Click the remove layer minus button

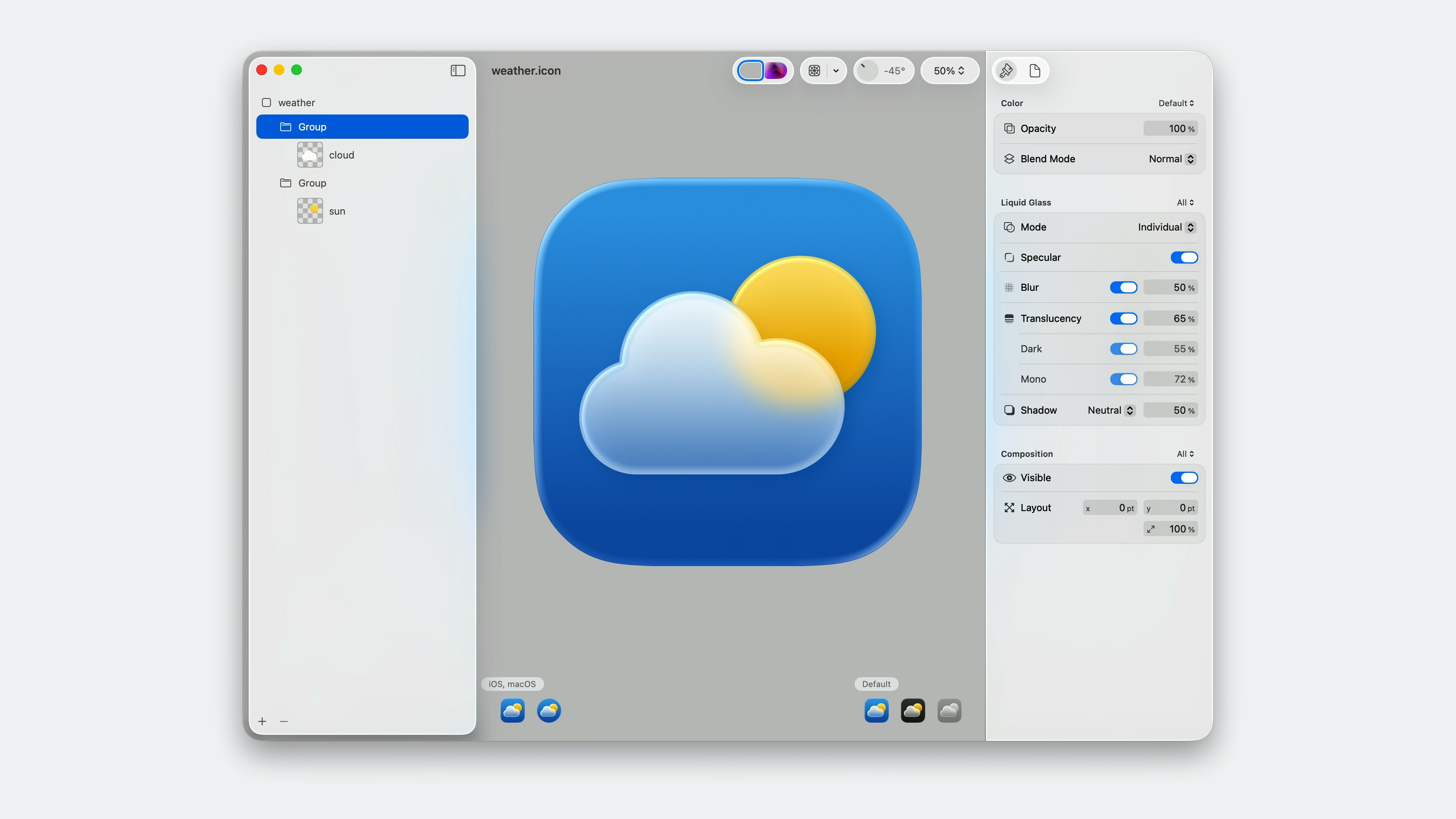tap(284, 721)
